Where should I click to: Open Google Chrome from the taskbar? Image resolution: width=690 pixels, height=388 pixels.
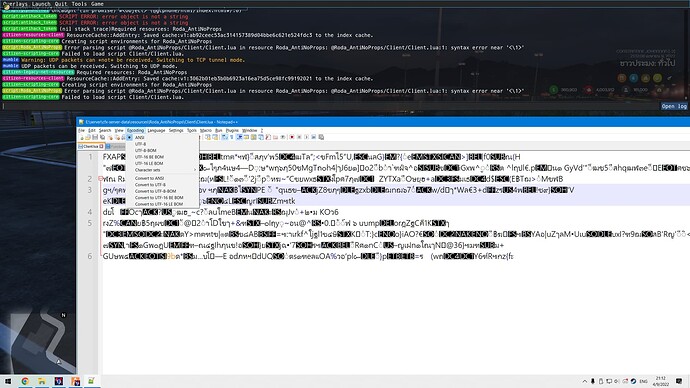tap(25, 381)
